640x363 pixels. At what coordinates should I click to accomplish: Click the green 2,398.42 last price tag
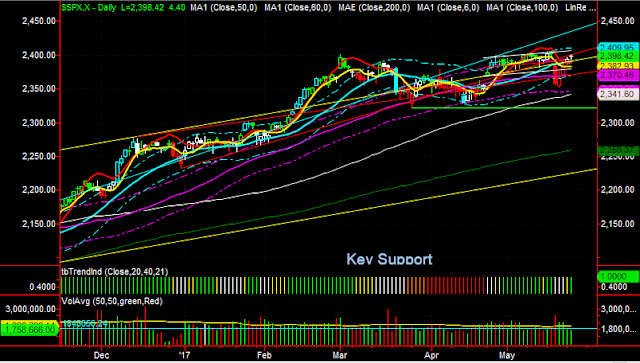point(618,56)
